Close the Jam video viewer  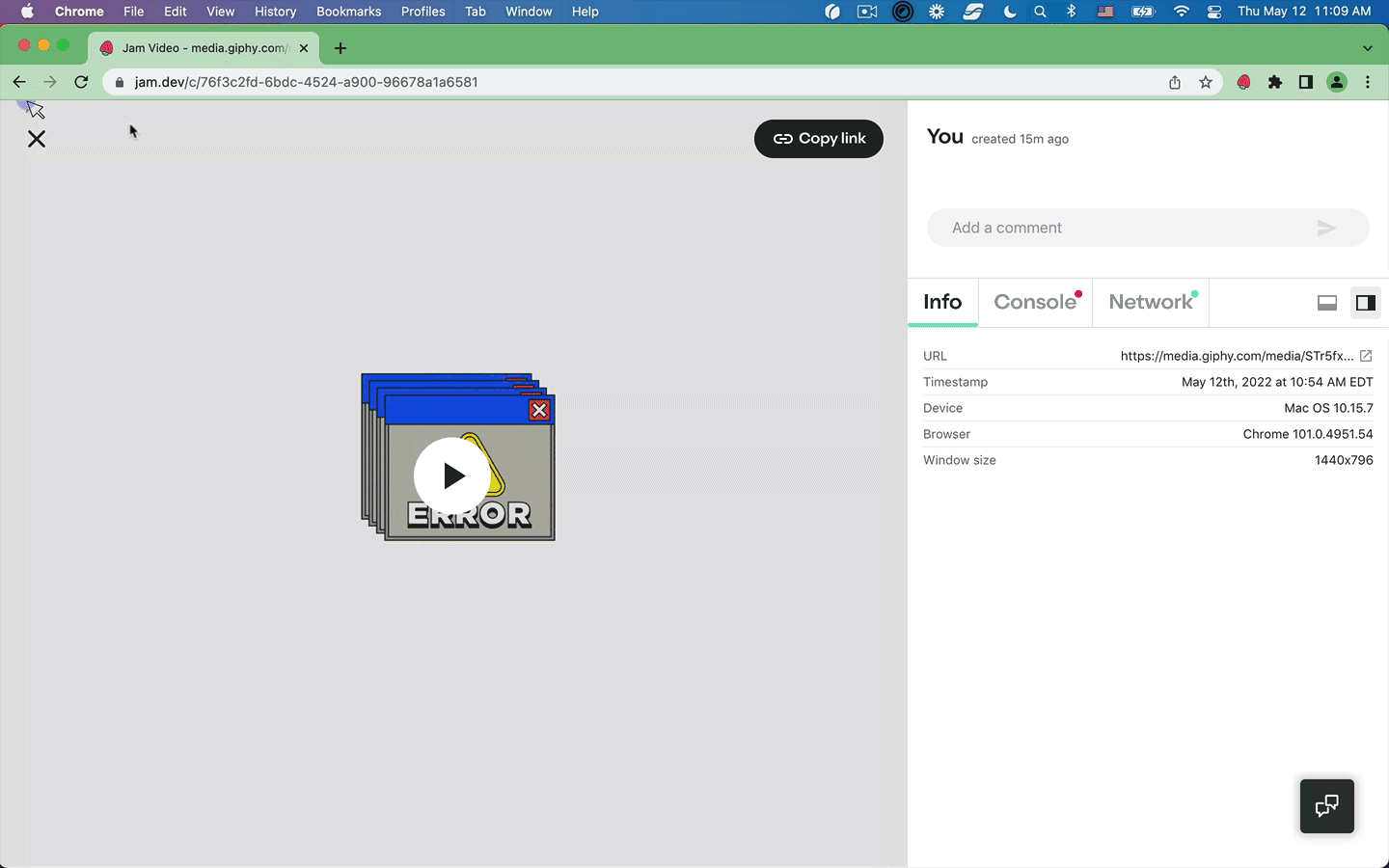coord(37,139)
